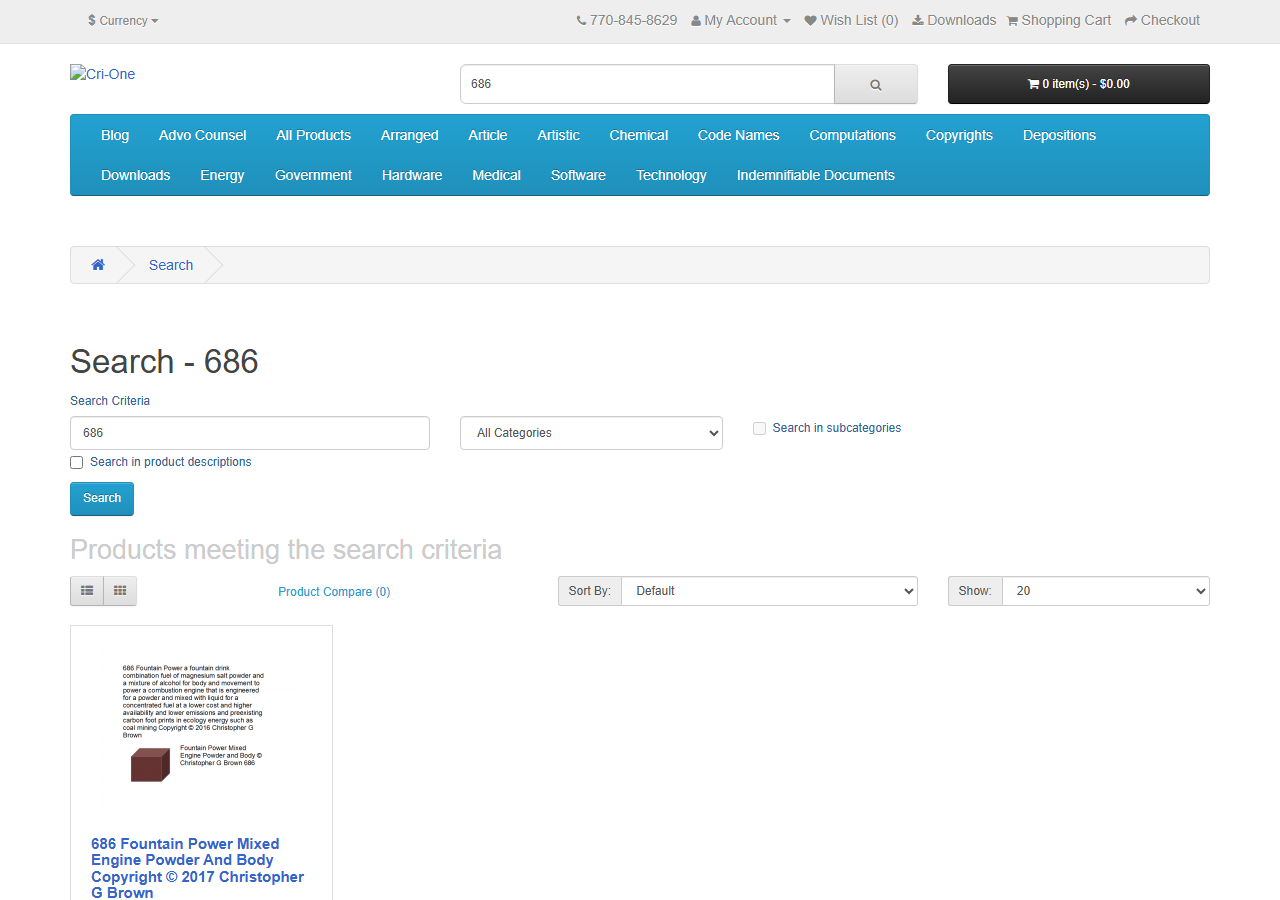1280x900 pixels.
Task: Open the Sort By dropdown
Action: point(769,591)
